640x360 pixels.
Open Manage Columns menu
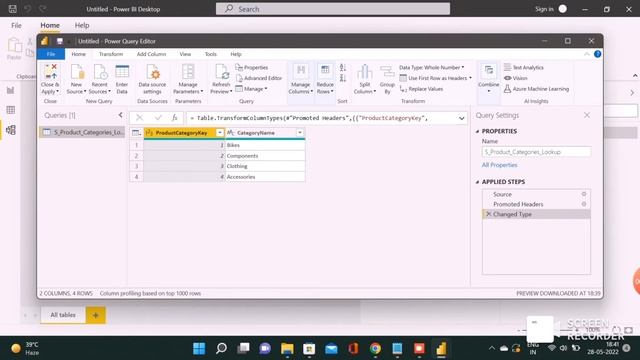coord(300,80)
